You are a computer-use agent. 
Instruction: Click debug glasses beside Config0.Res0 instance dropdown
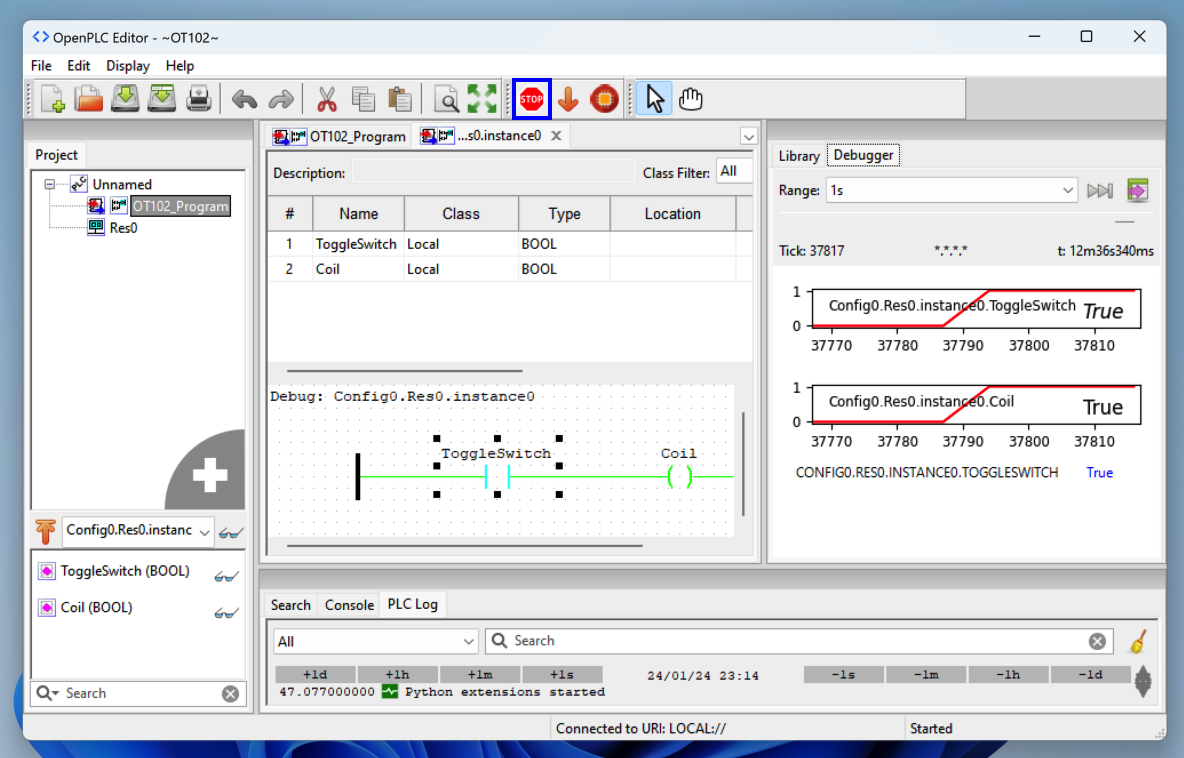click(x=230, y=533)
